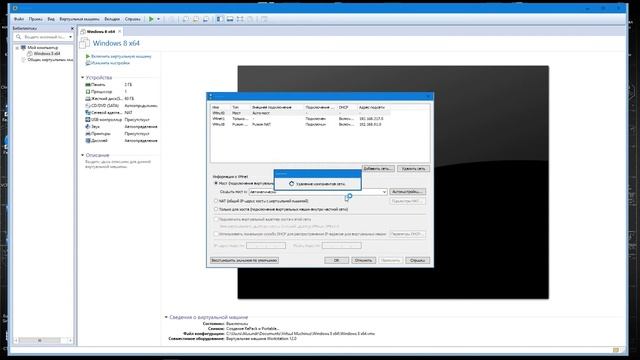Toggle the thumbnail bar toolbar icon

(230, 19)
